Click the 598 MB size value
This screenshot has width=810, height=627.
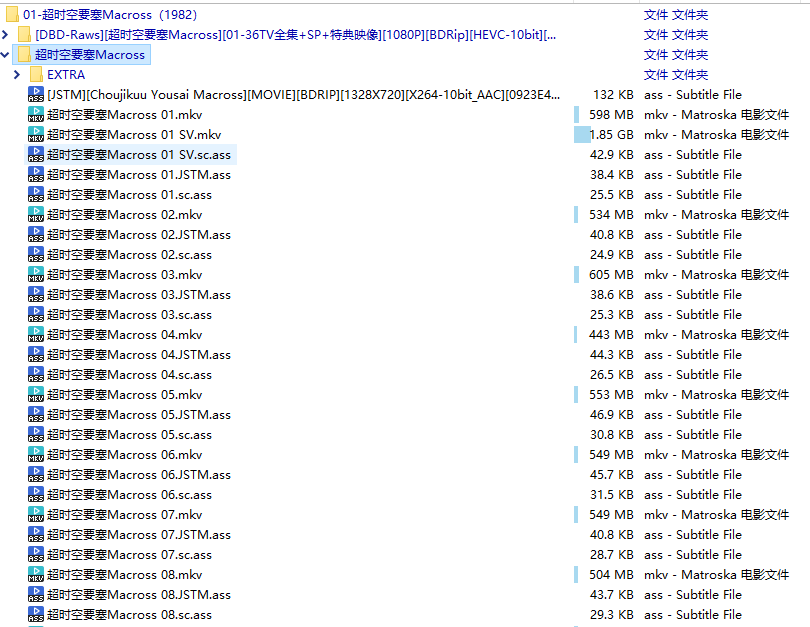(x=612, y=115)
